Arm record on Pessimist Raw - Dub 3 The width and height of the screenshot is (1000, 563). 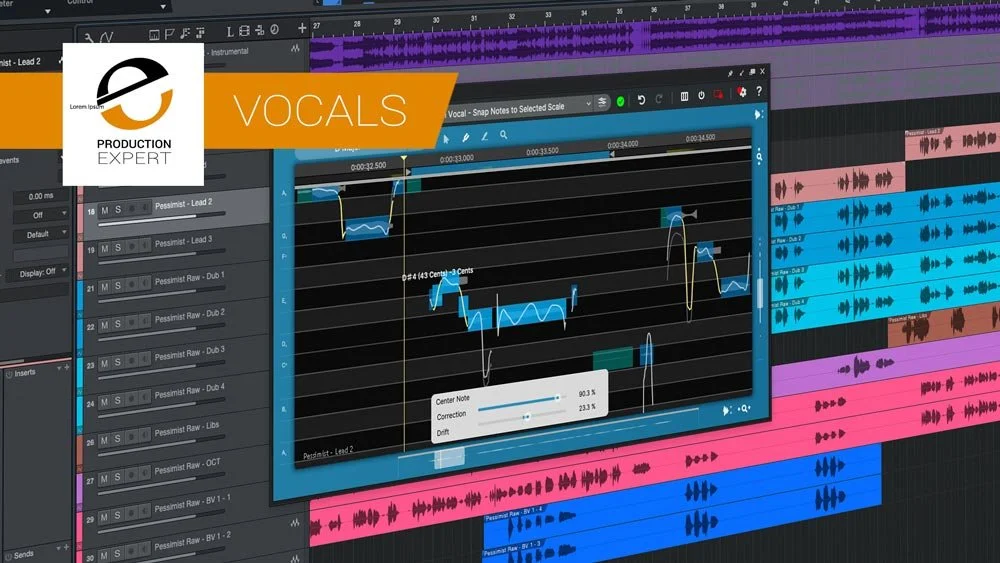point(132,362)
